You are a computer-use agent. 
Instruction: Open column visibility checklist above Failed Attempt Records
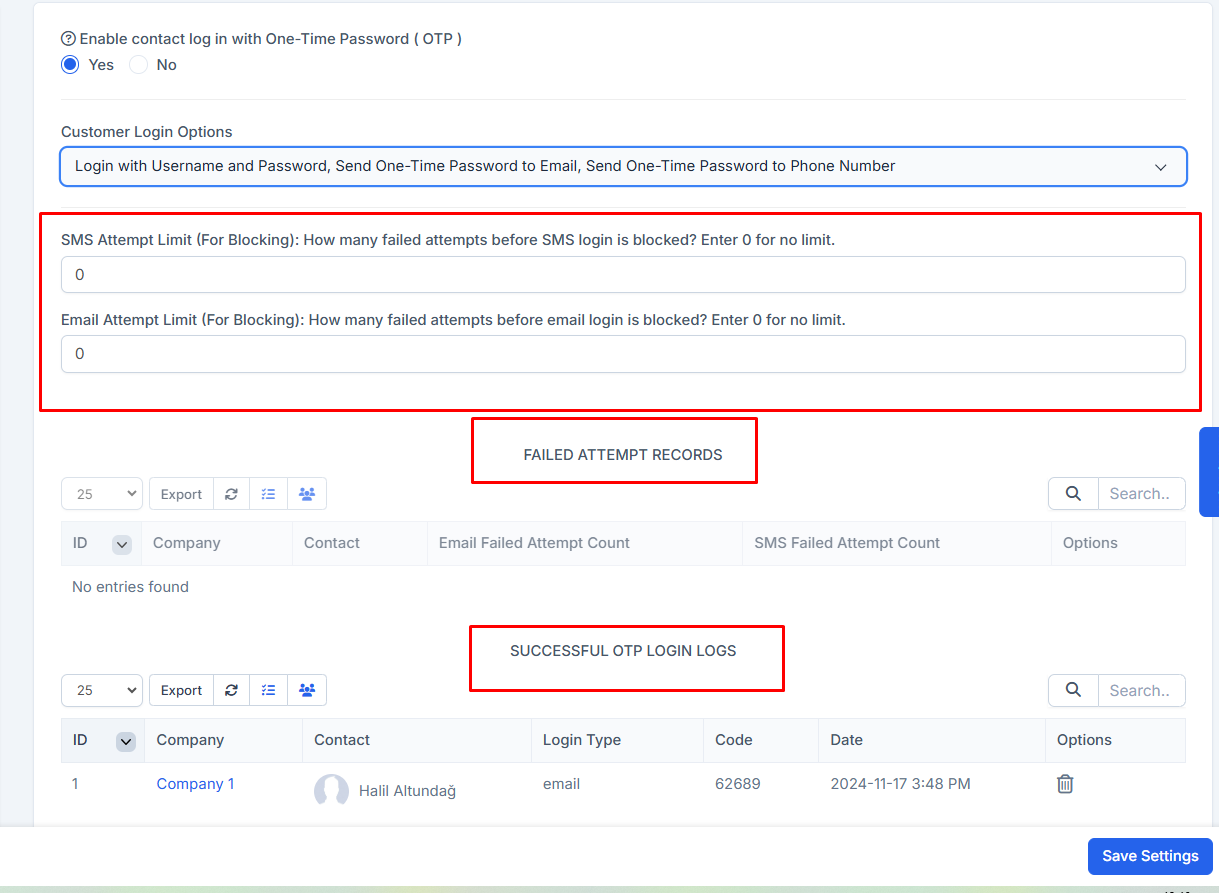[x=268, y=493]
